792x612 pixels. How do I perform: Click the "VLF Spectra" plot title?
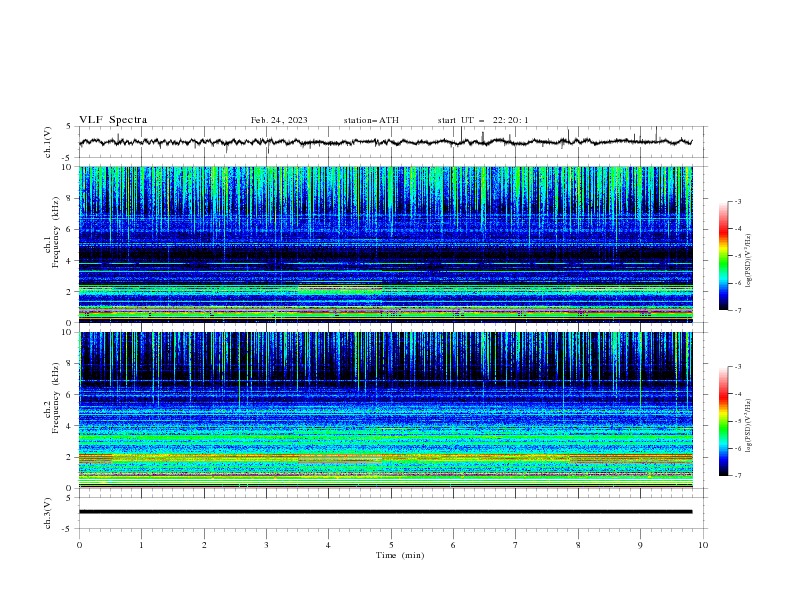113,120
